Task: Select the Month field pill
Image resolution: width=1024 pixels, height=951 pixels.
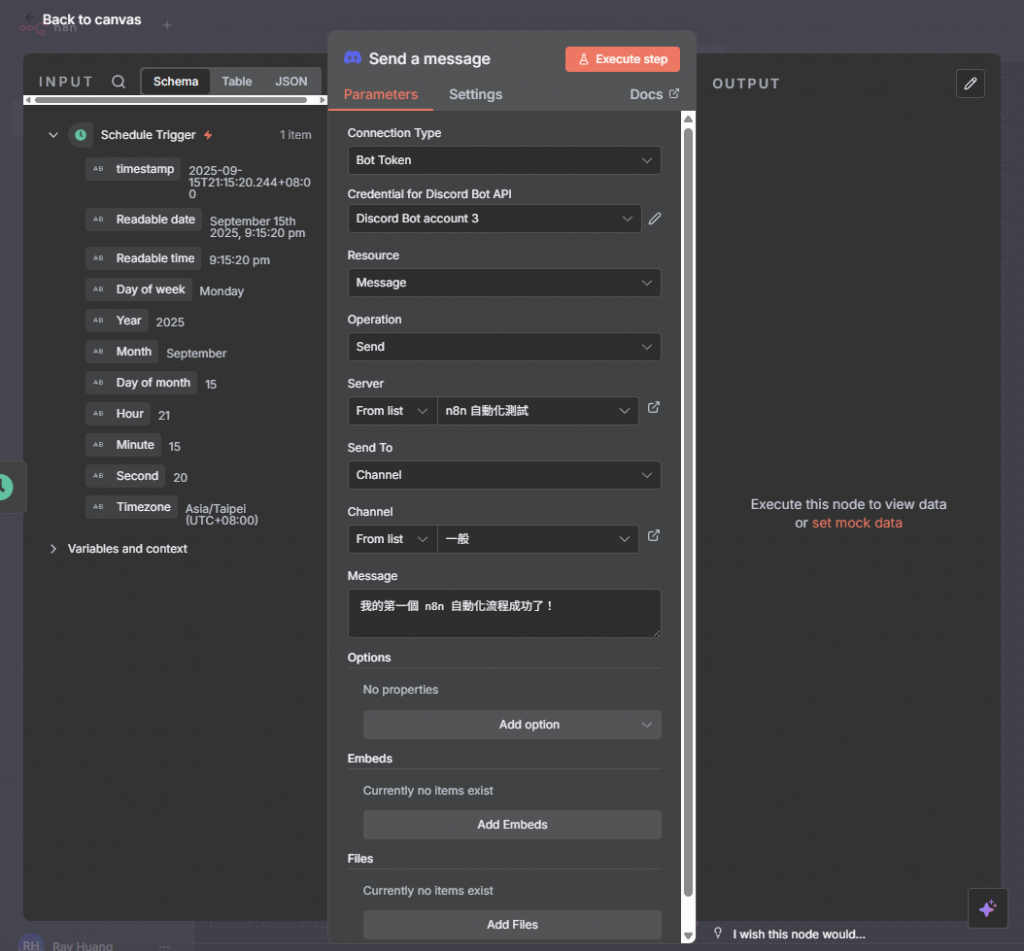Action: (121, 351)
